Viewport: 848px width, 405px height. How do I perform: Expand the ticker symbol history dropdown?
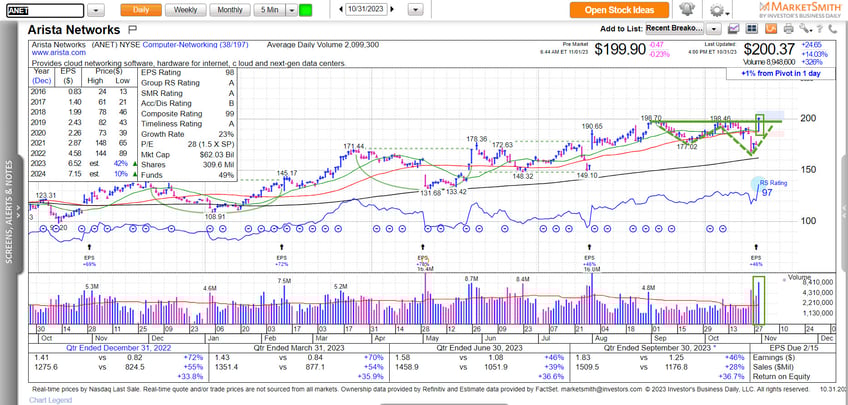tap(95, 10)
